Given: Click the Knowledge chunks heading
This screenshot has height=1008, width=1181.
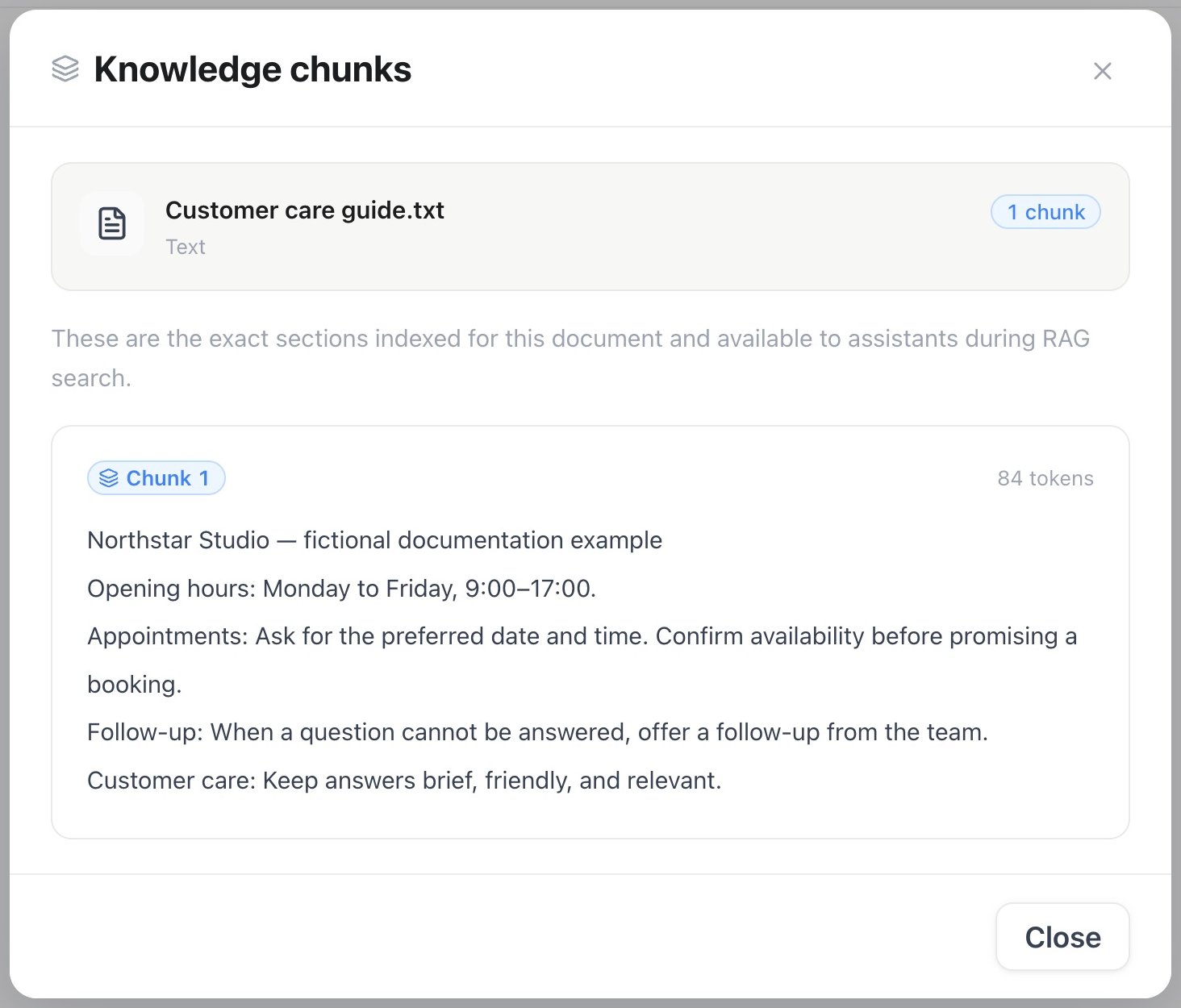Looking at the screenshot, I should point(252,69).
